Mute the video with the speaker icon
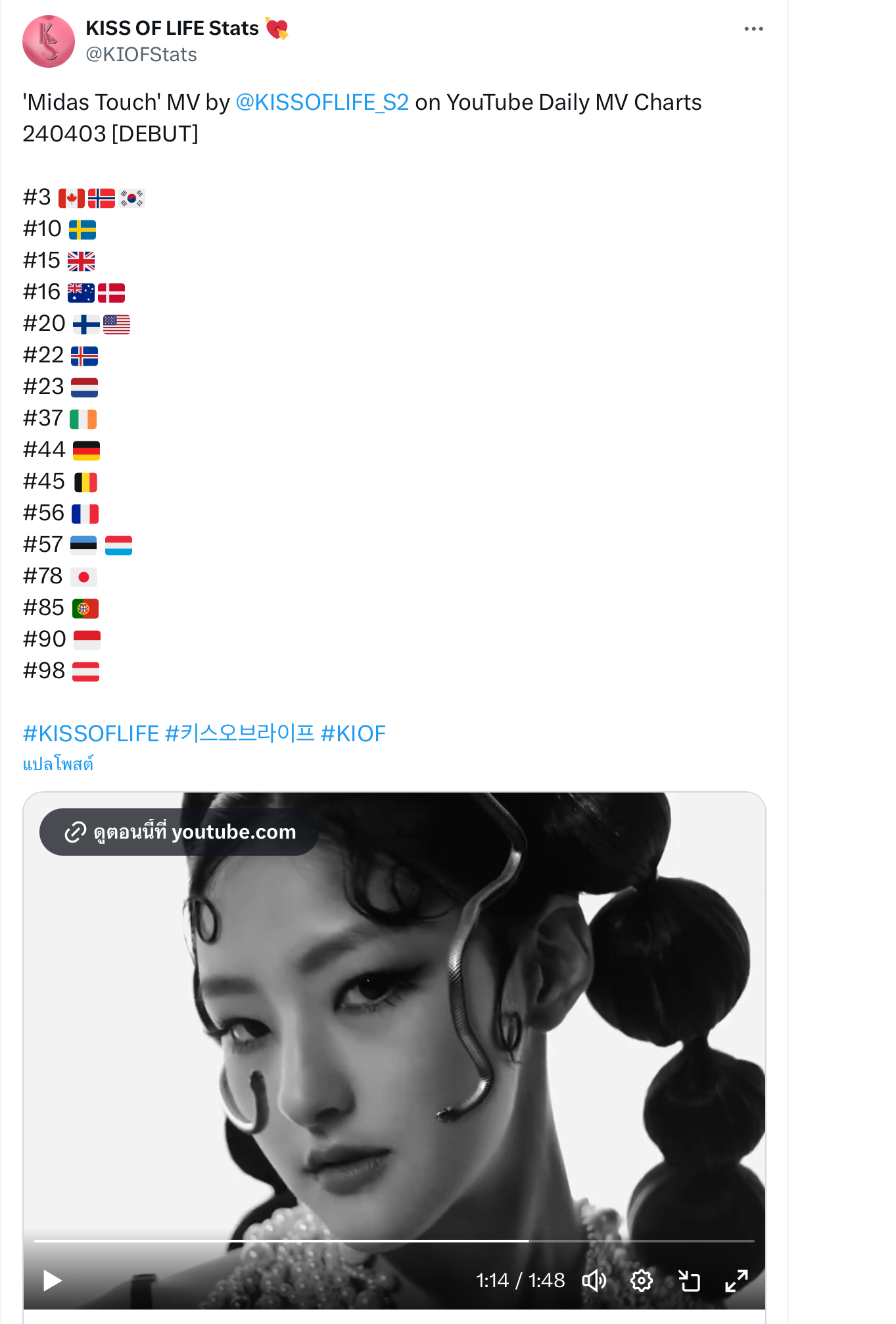Screen dimensions: 896x1324 [x=594, y=1281]
